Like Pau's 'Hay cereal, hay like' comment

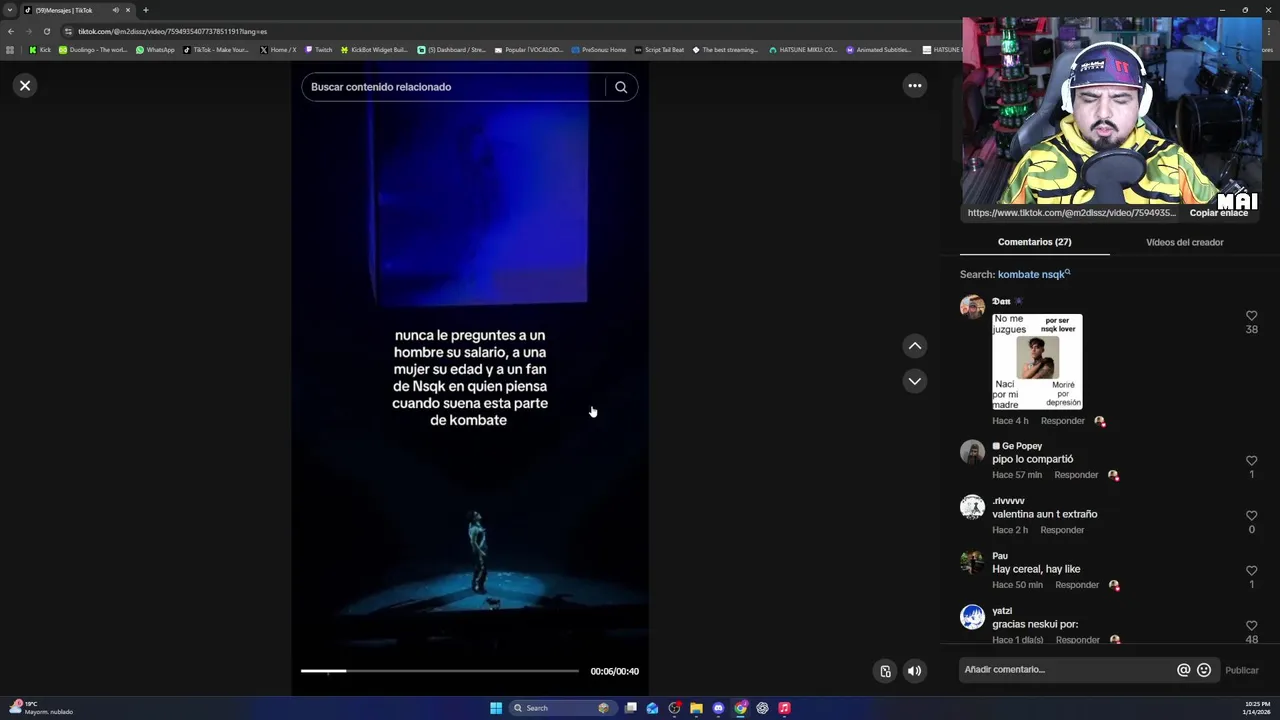1251,571
